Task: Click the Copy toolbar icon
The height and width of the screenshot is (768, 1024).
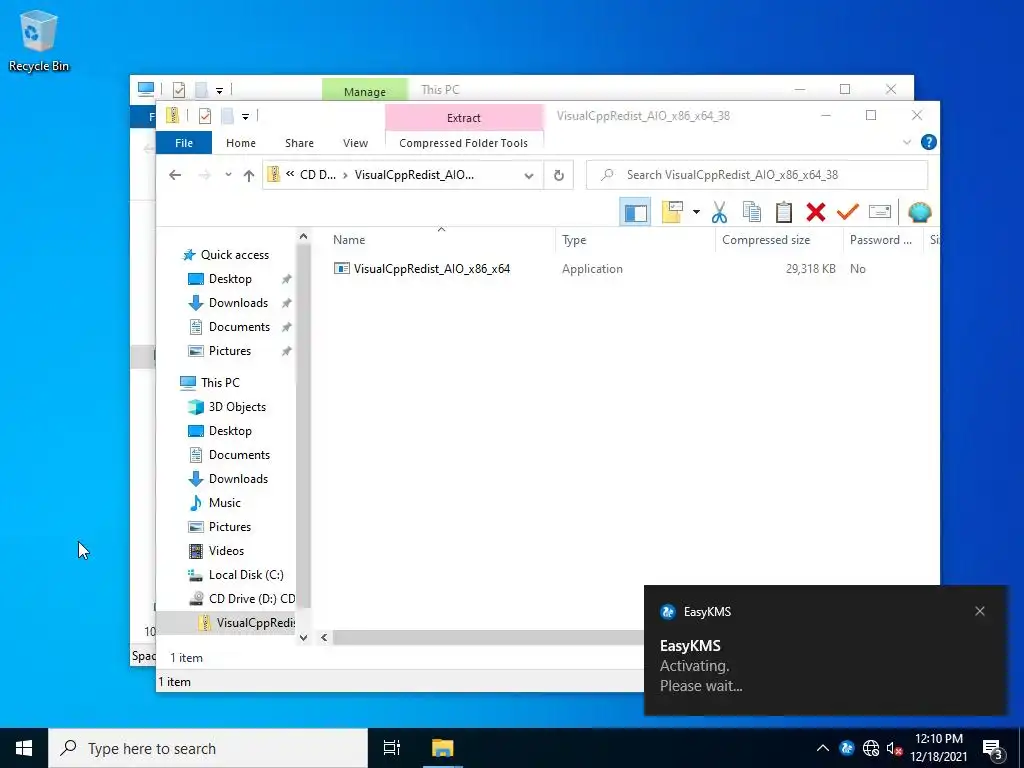Action: click(x=752, y=212)
